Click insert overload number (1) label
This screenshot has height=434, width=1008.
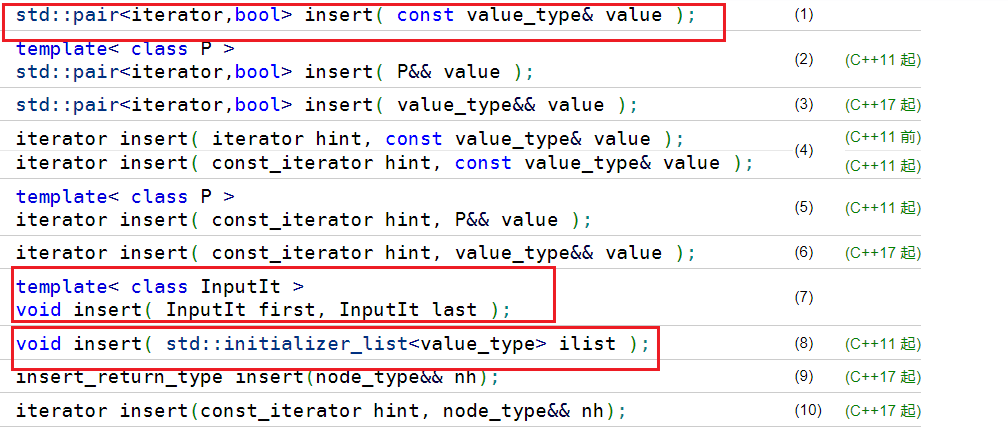(804, 15)
